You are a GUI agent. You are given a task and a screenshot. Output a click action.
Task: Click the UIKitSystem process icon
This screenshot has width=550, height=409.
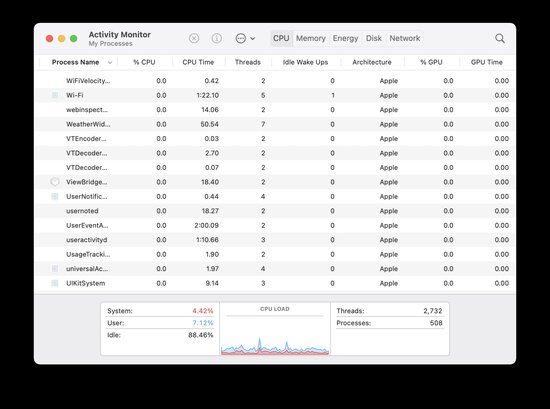(55, 283)
